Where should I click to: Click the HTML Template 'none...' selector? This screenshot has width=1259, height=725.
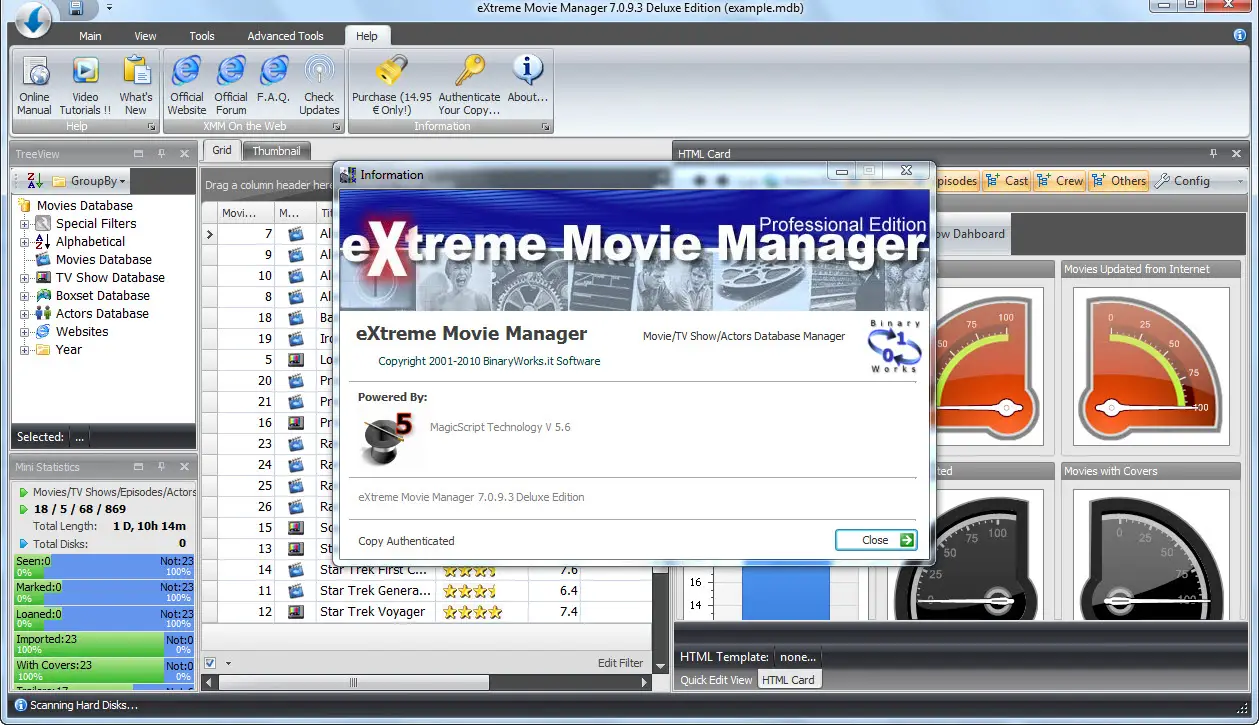click(x=799, y=657)
